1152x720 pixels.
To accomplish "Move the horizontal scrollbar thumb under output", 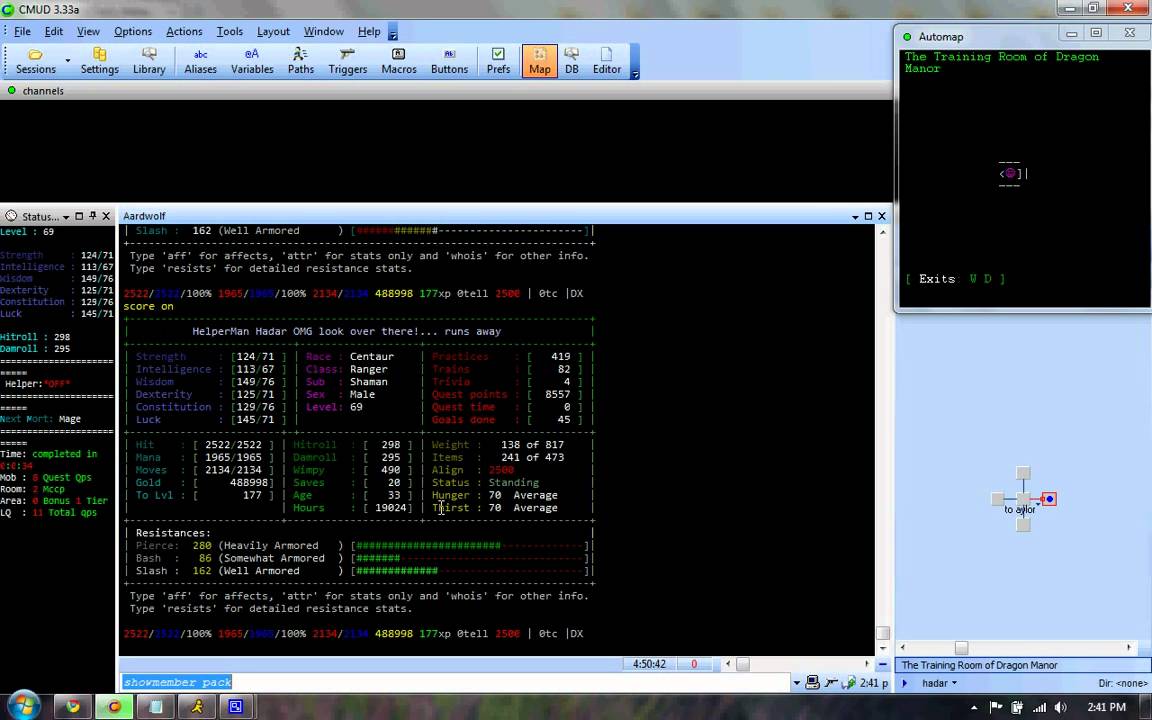I will click(743, 664).
